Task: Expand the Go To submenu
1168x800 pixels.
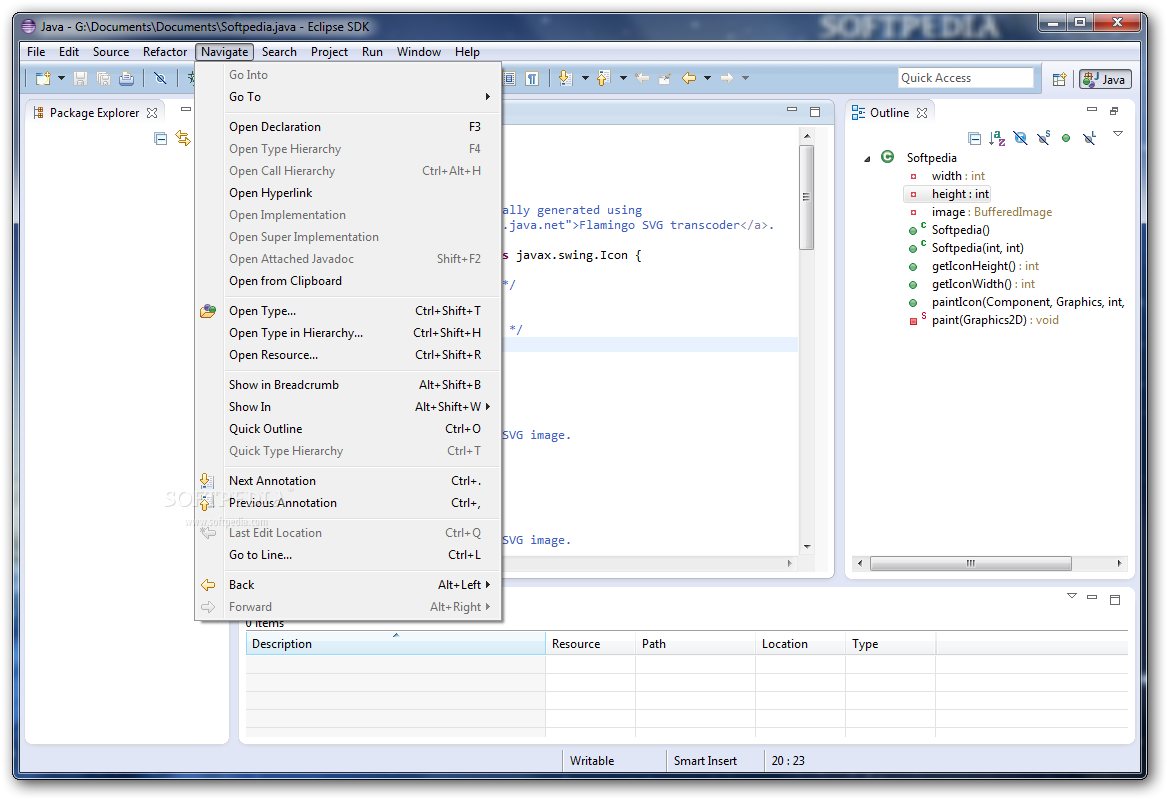Action: (349, 97)
